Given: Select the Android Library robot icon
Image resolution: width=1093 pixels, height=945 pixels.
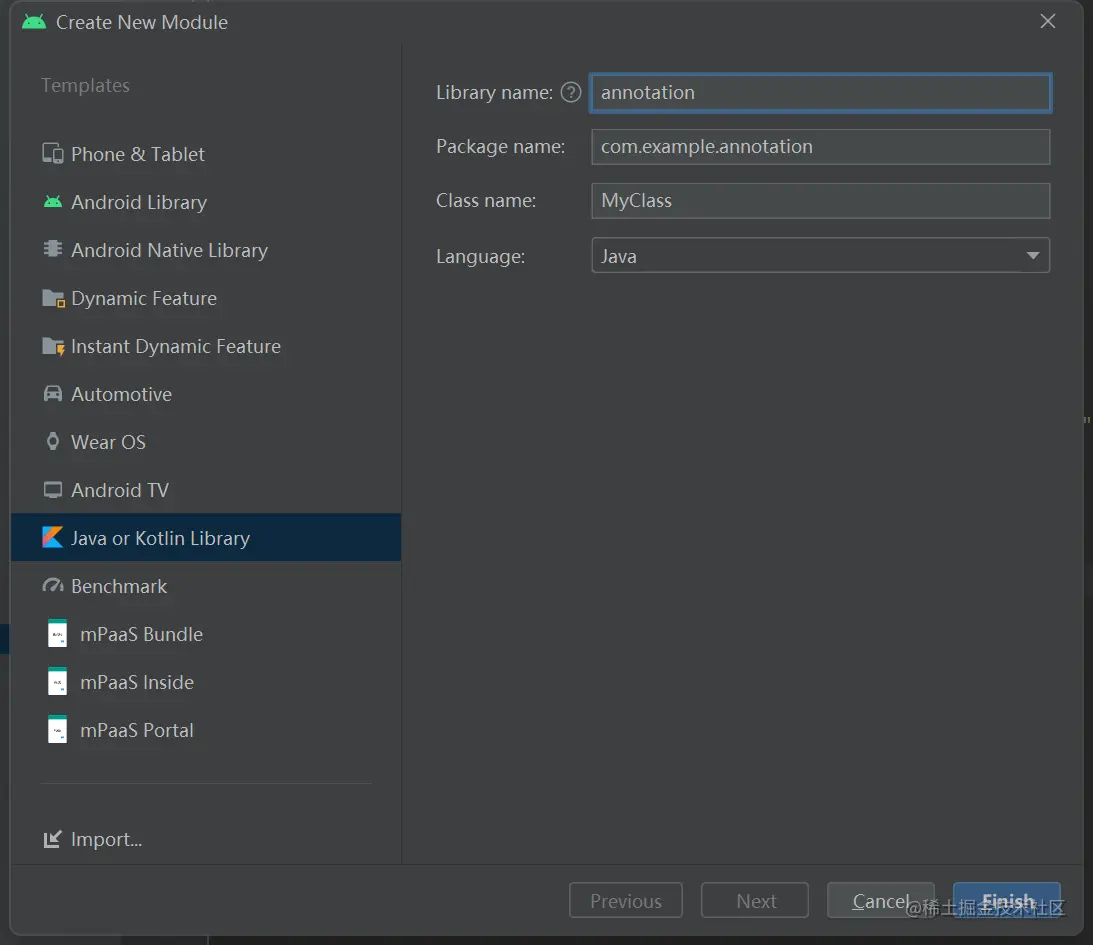Looking at the screenshot, I should coord(53,202).
